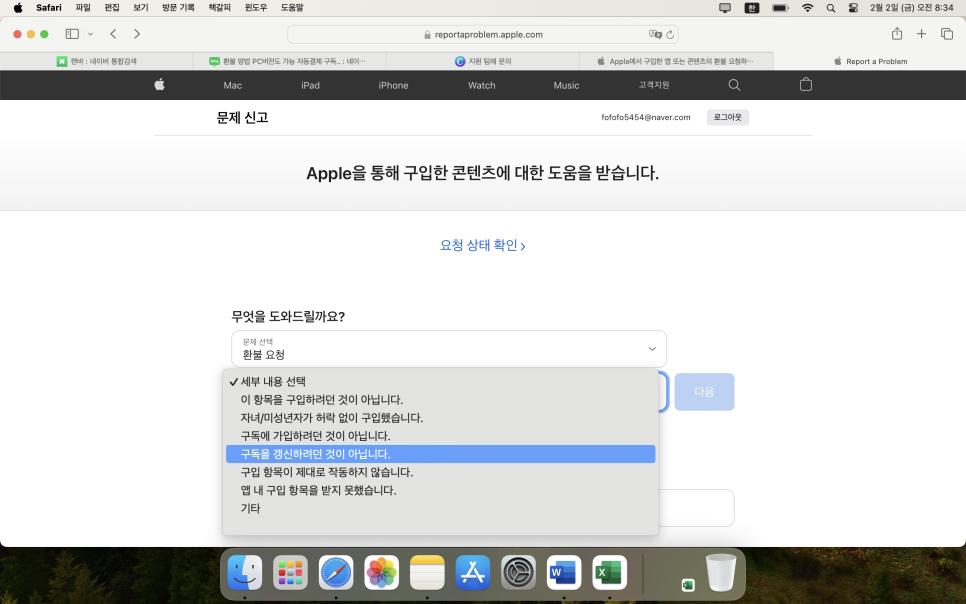This screenshot has width=966, height=604.
Task: Open Notes from the Dock
Action: pos(427,572)
